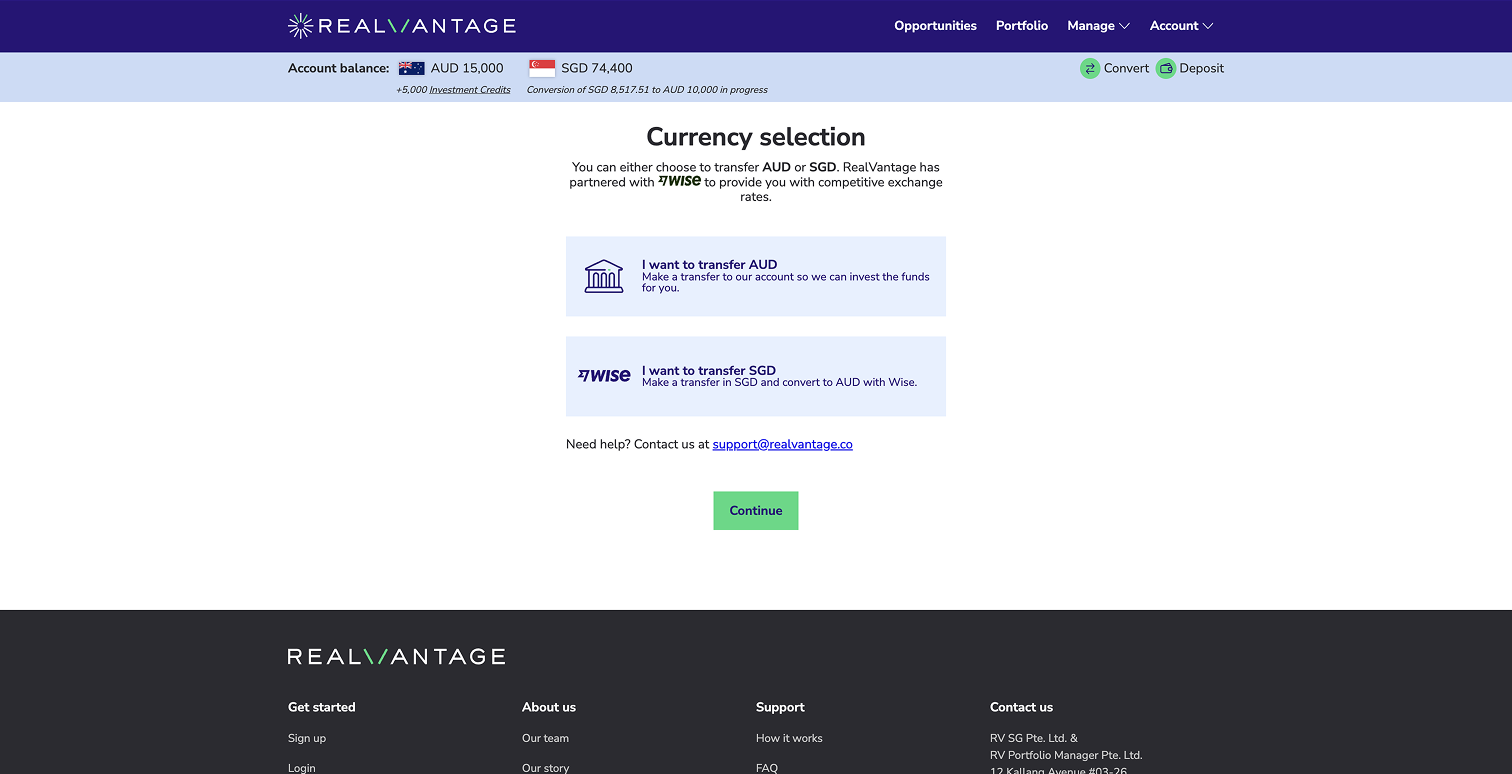Open the Investment Credits link

coord(470,90)
